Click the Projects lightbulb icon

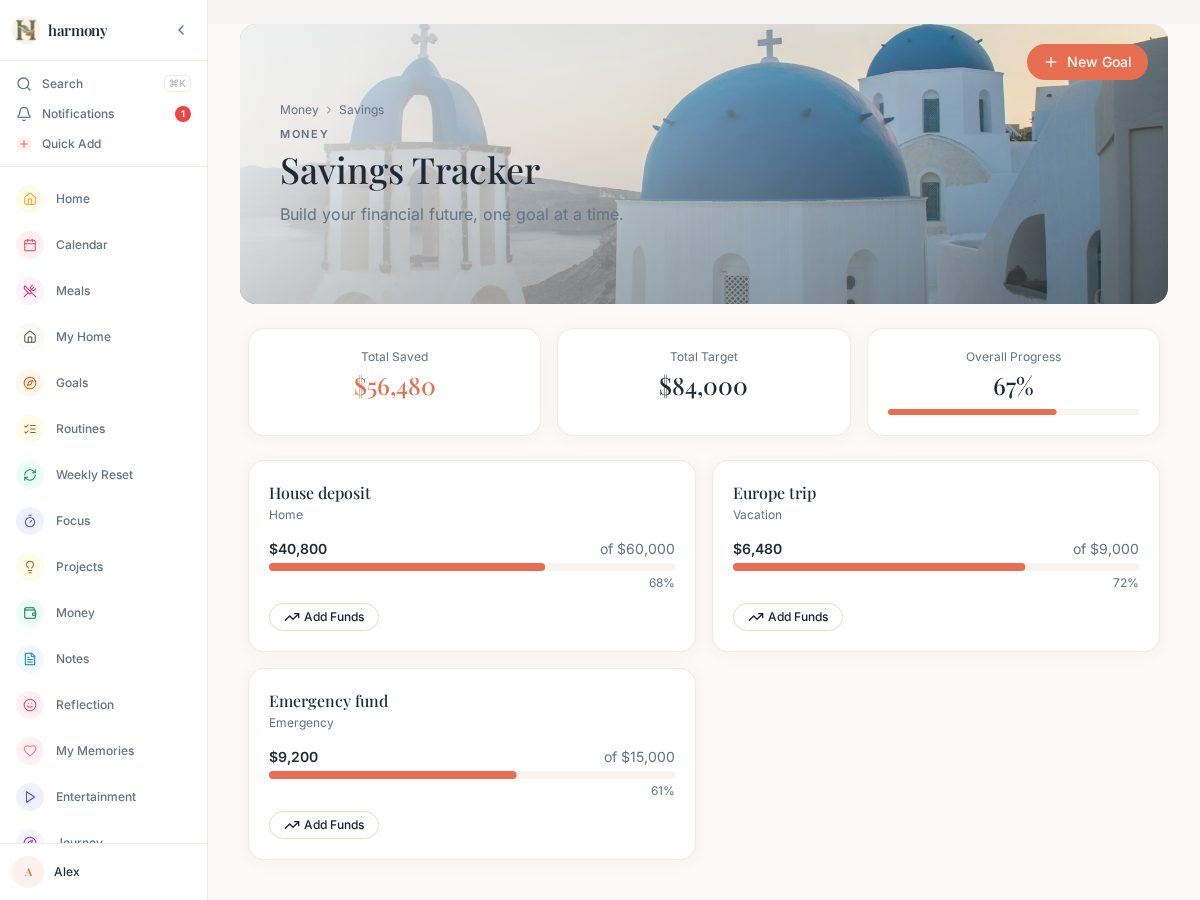click(x=30, y=567)
